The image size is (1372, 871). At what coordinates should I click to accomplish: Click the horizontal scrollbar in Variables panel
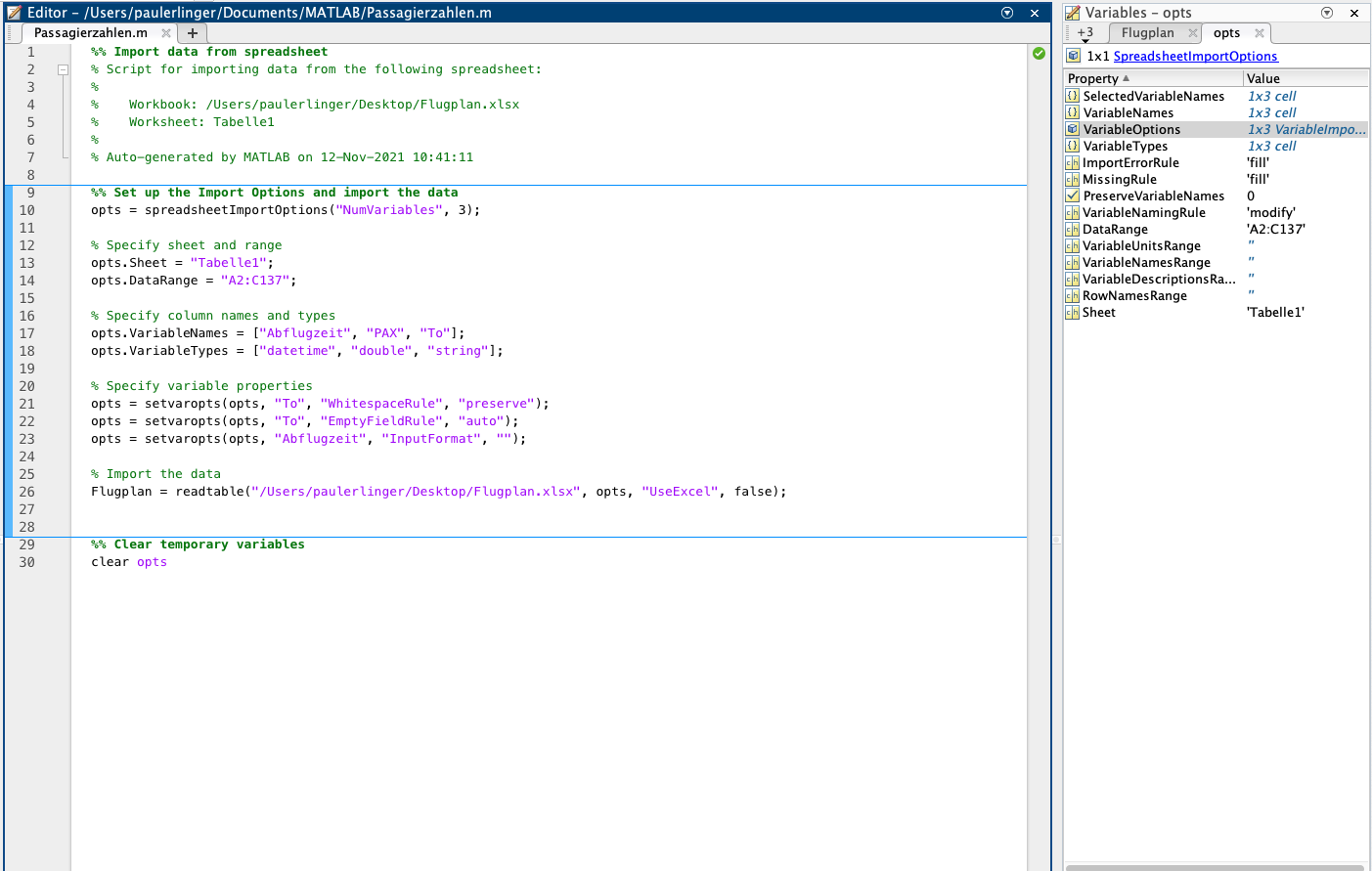click(x=1214, y=866)
